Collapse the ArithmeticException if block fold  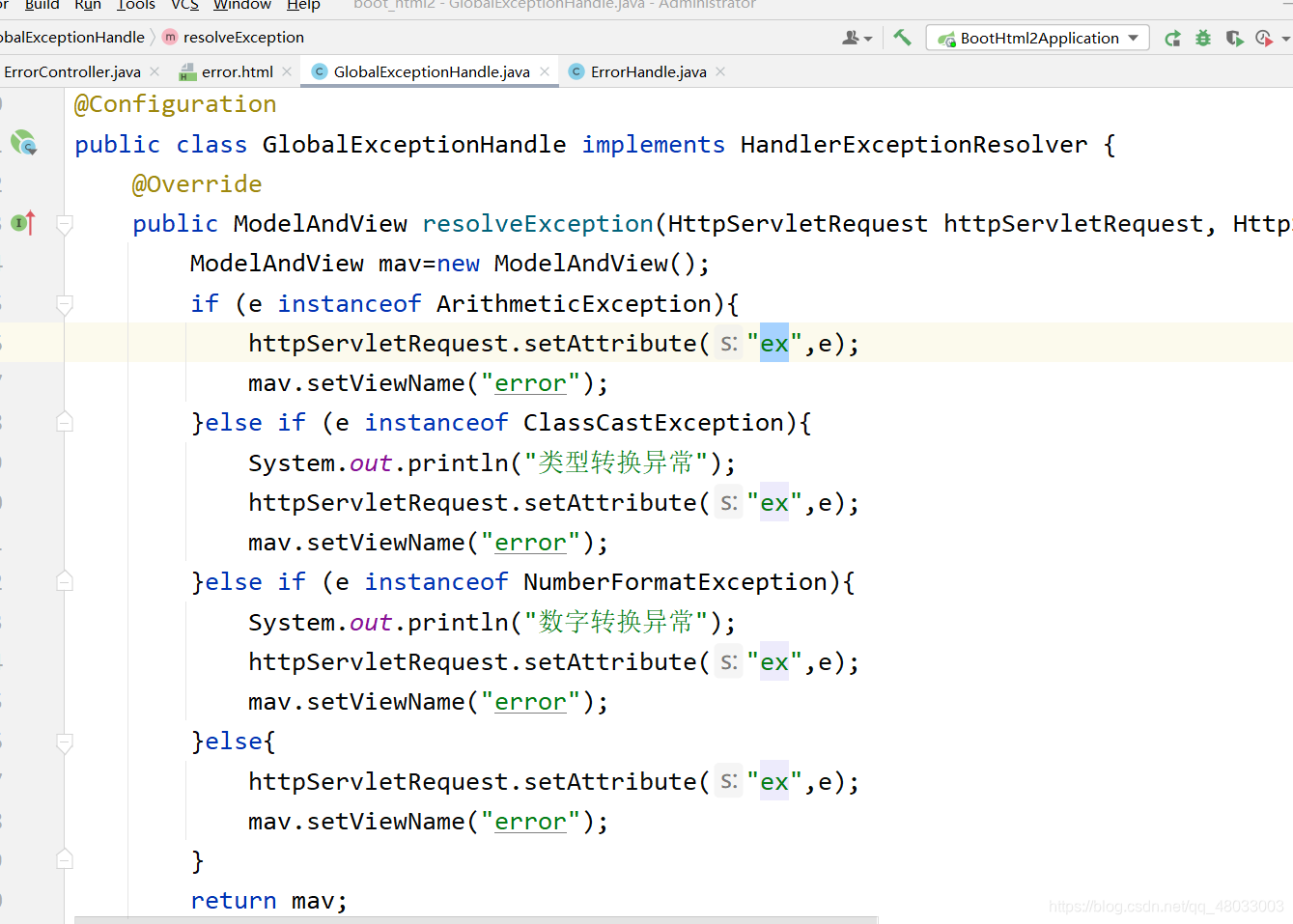tap(65, 304)
